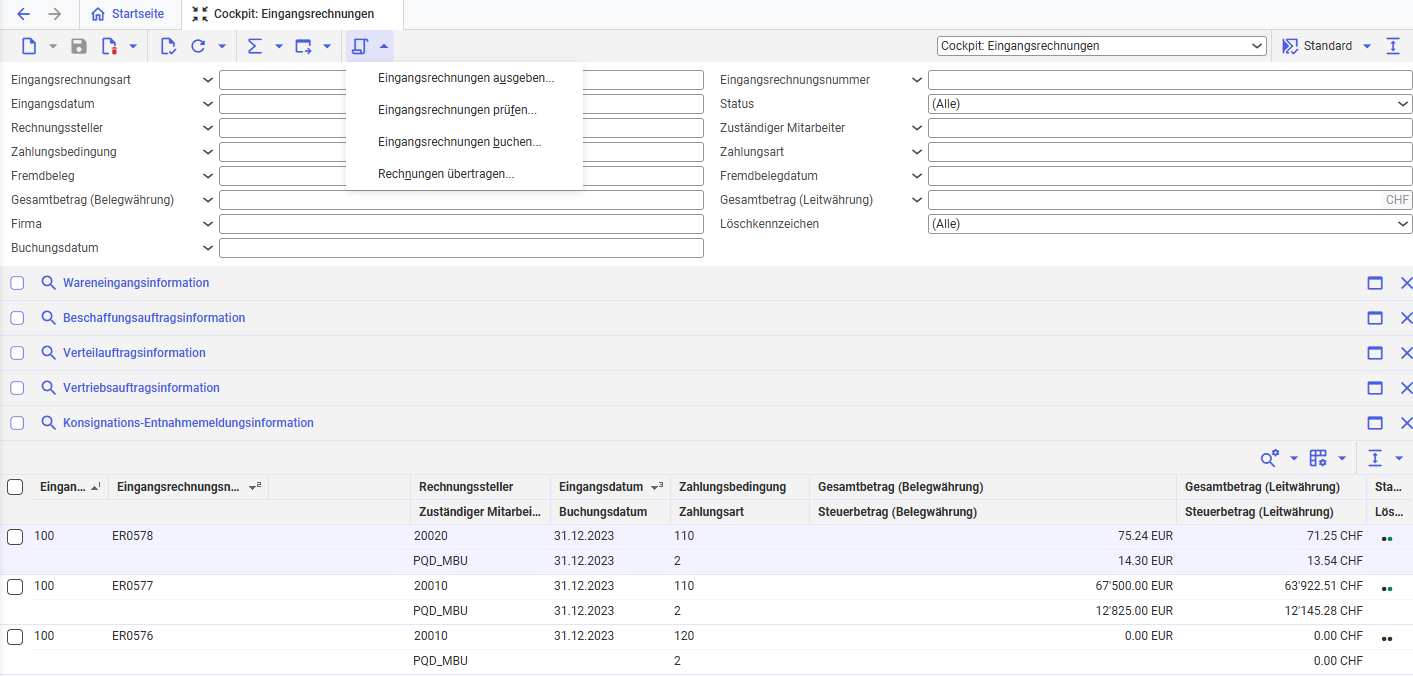The width and height of the screenshot is (1413, 676).
Task: Click the search settings gear icon above table
Action: pyautogui.click(x=1270, y=458)
